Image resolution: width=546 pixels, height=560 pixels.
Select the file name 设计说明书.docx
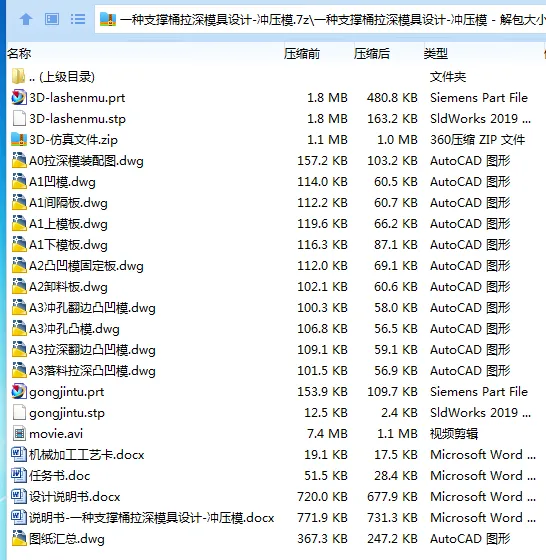75,497
